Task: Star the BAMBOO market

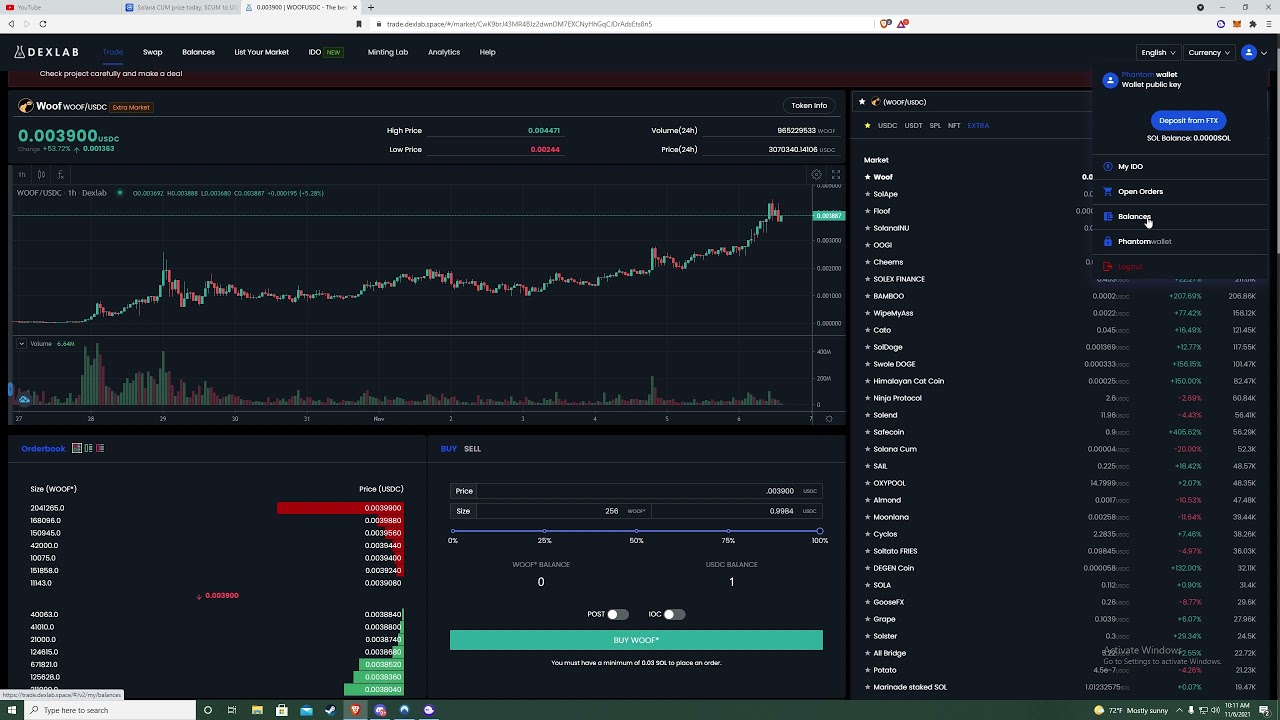Action: pyautogui.click(x=868, y=296)
